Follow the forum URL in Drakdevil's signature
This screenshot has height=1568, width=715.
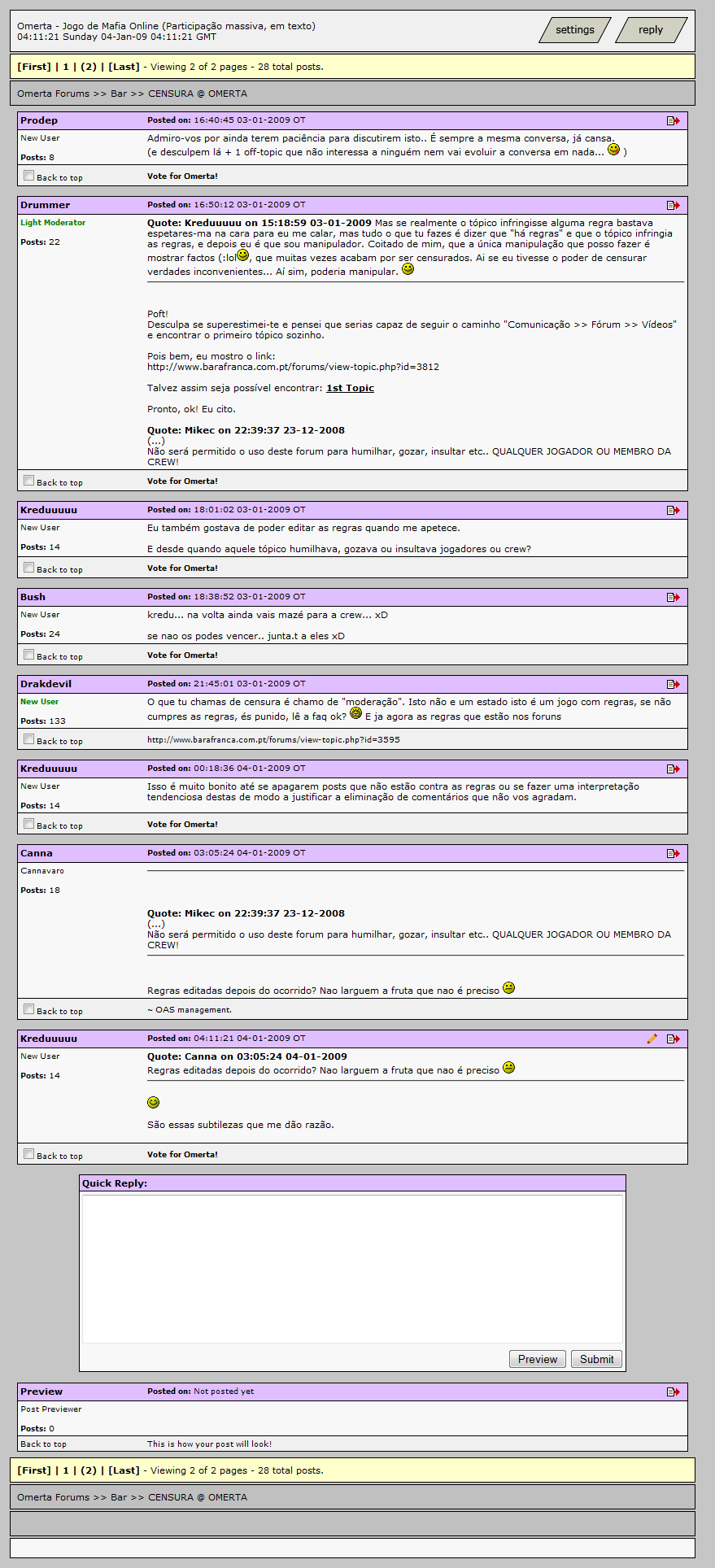[x=273, y=739]
